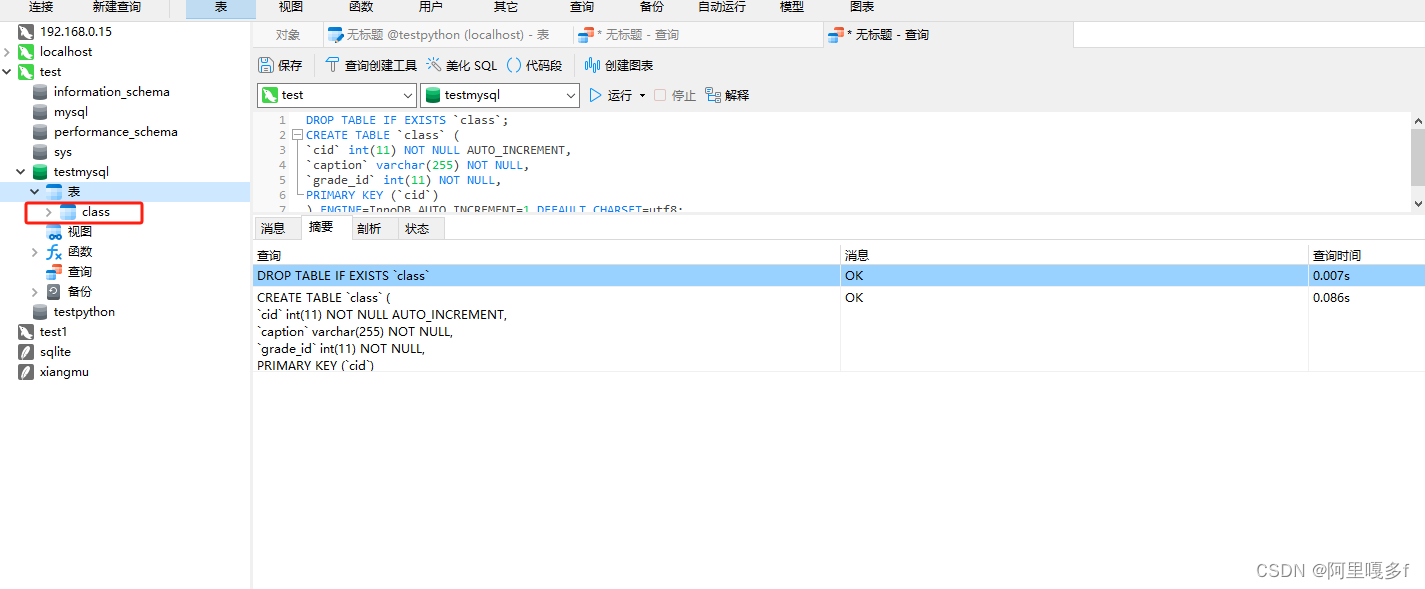Click the Queries (查询) node icon
1425x589 pixels.
pos(54,271)
